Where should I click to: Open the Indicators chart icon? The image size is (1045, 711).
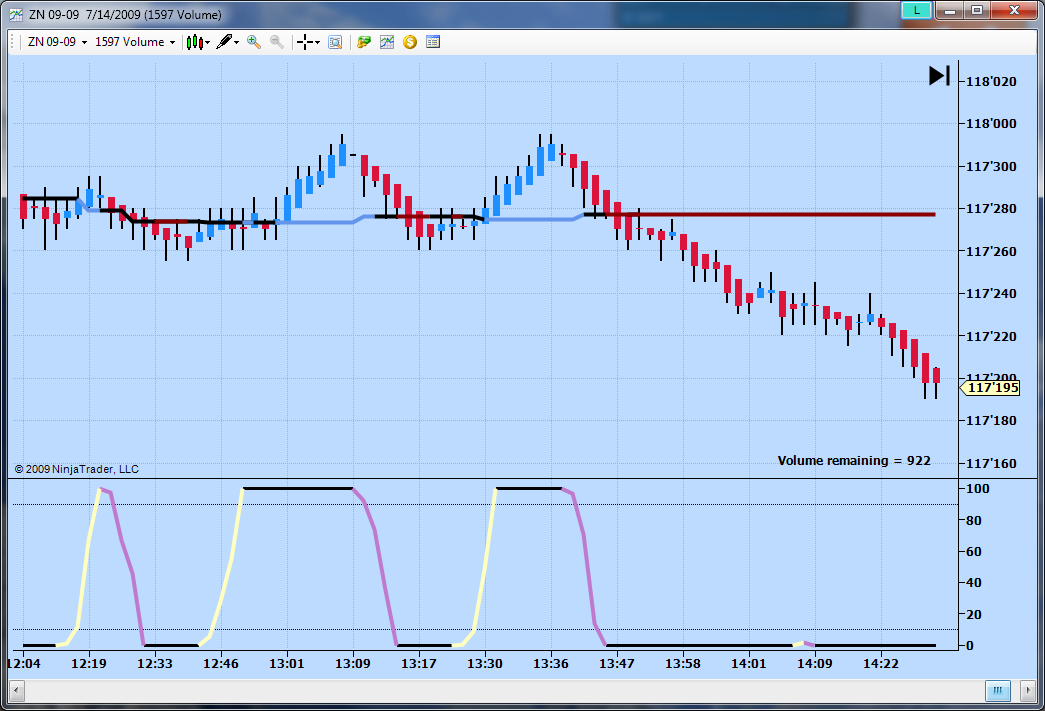[x=387, y=42]
